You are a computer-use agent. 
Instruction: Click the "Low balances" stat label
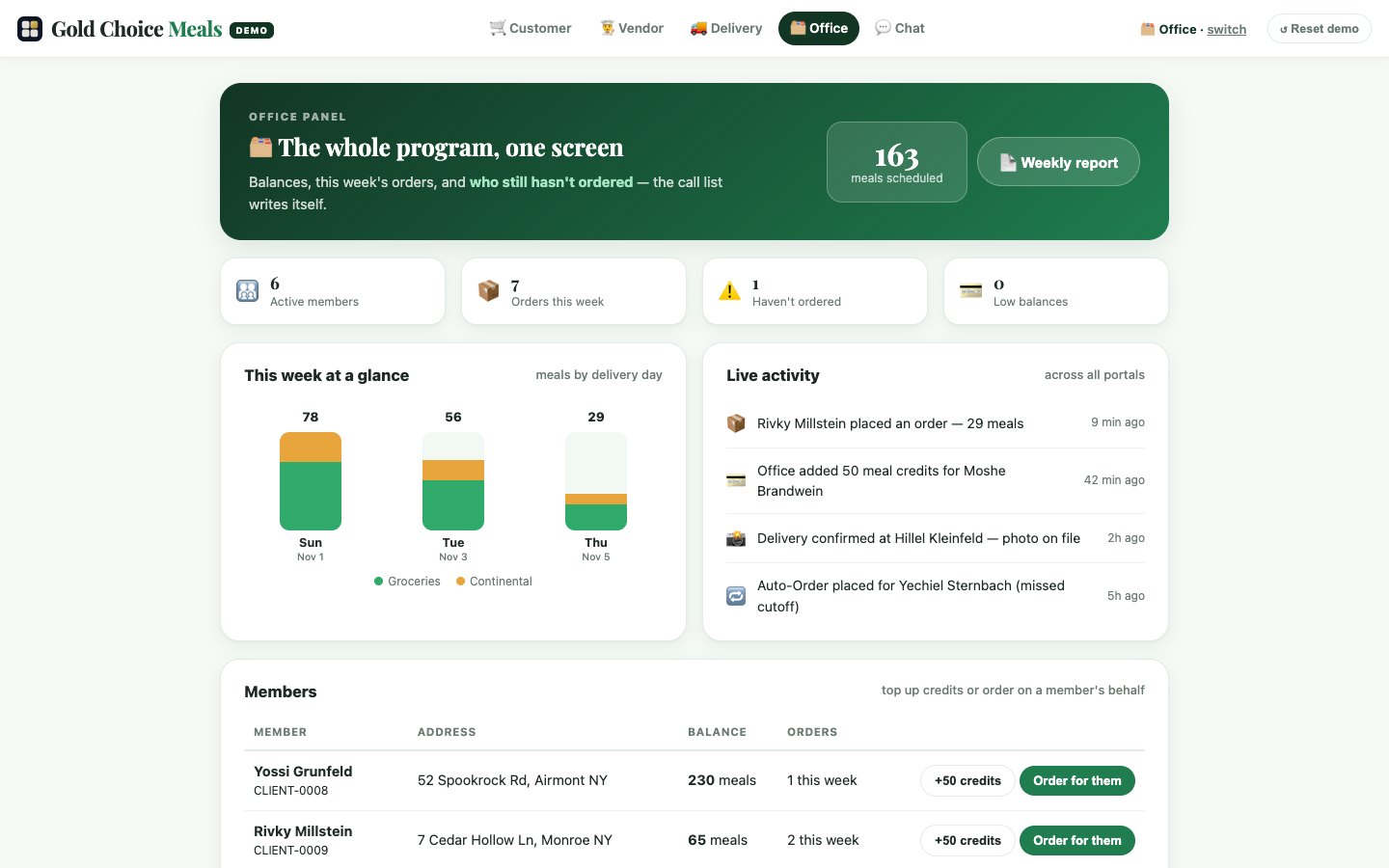(1030, 302)
